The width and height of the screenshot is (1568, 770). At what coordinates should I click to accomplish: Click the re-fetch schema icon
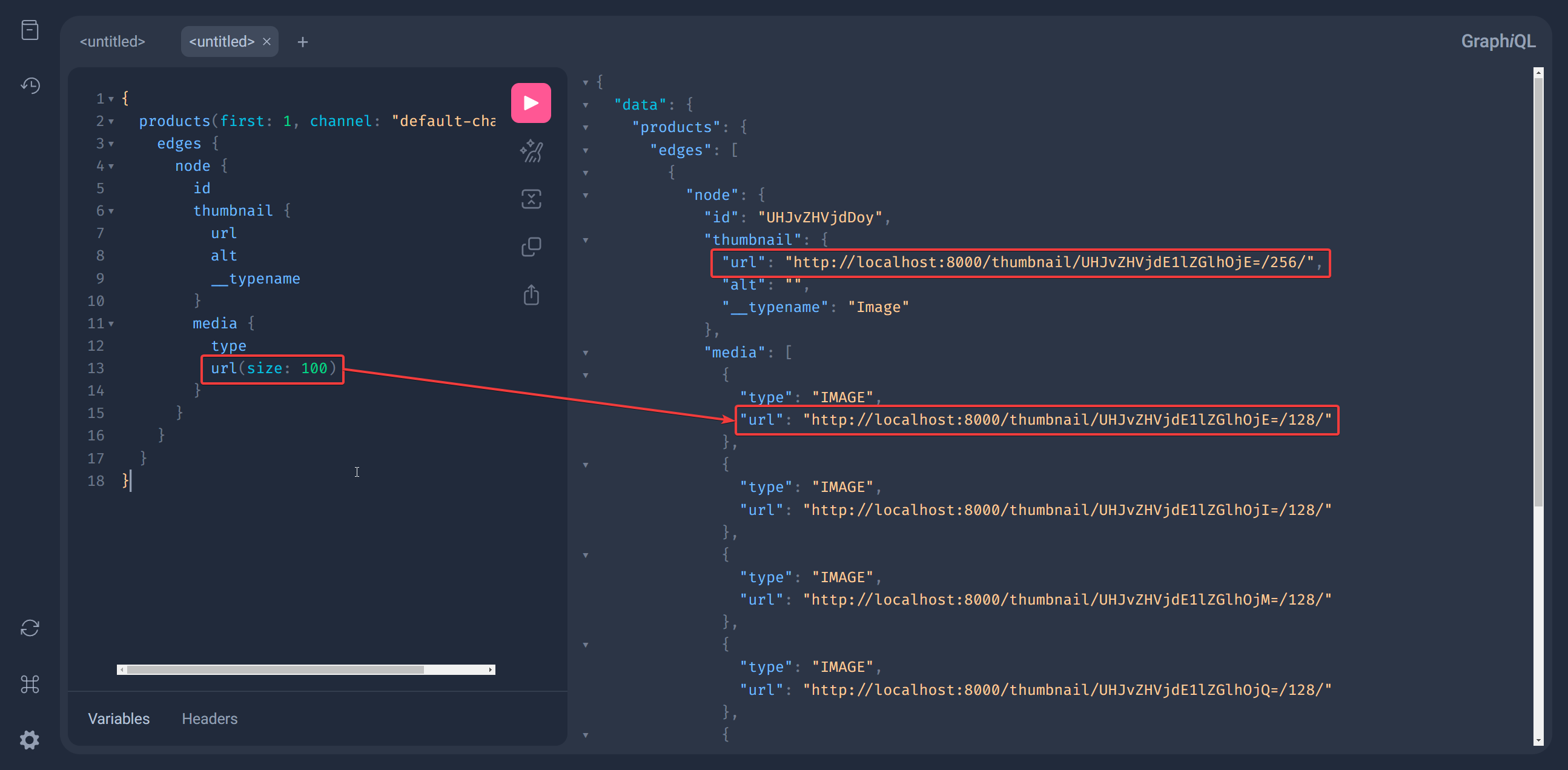30,628
